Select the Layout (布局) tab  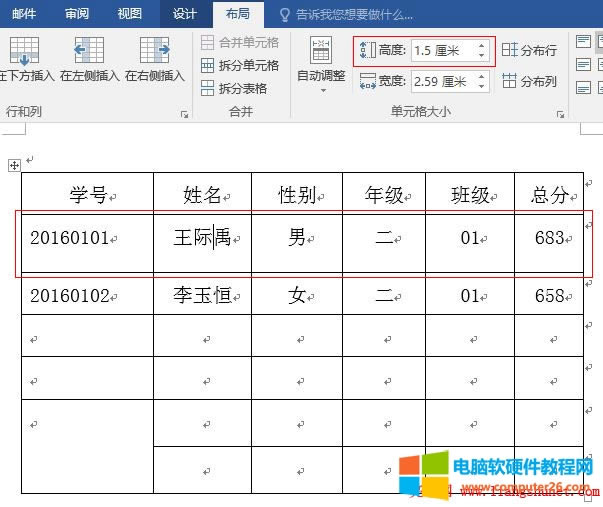click(238, 14)
